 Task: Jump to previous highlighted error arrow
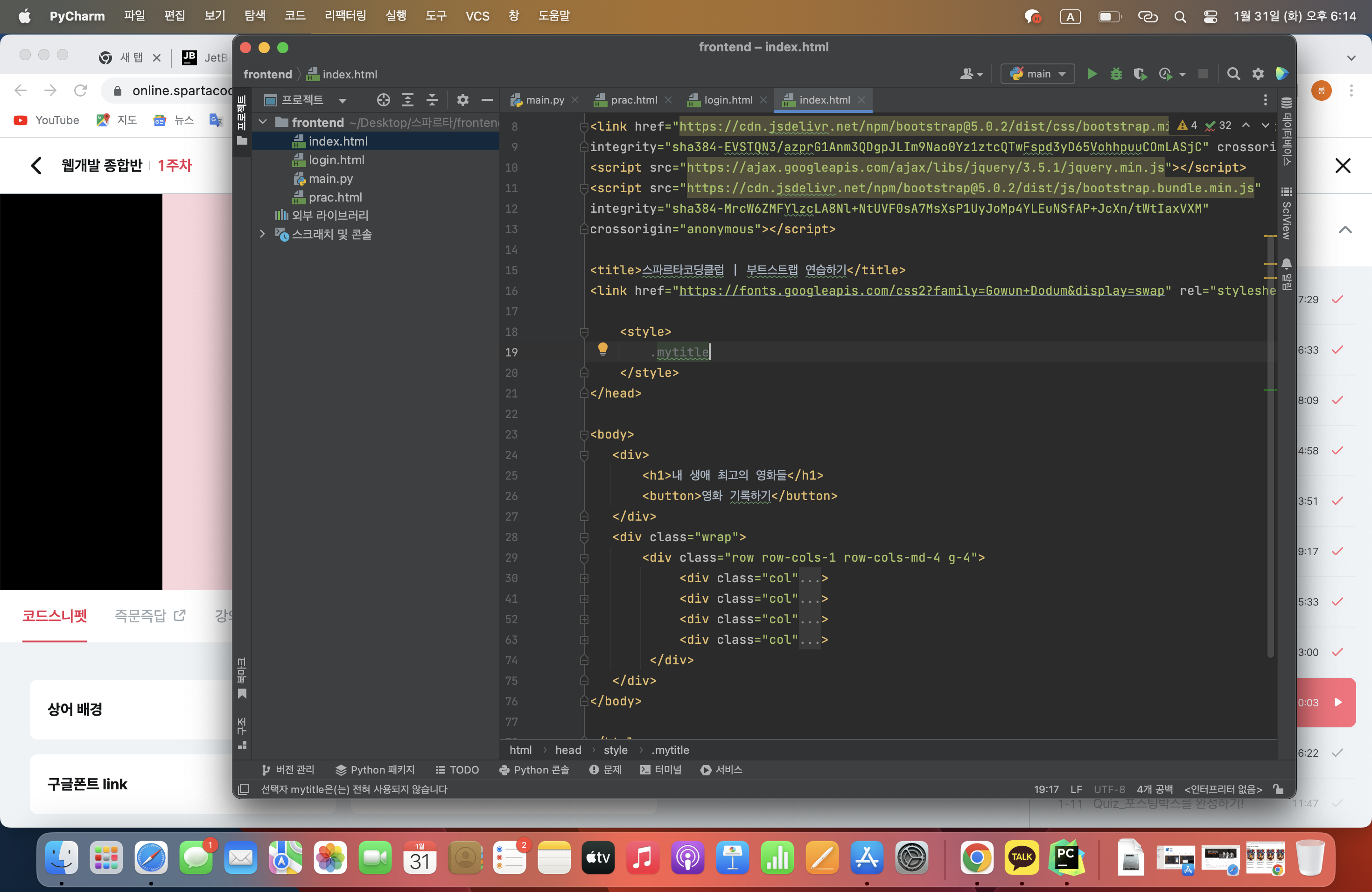point(1246,125)
